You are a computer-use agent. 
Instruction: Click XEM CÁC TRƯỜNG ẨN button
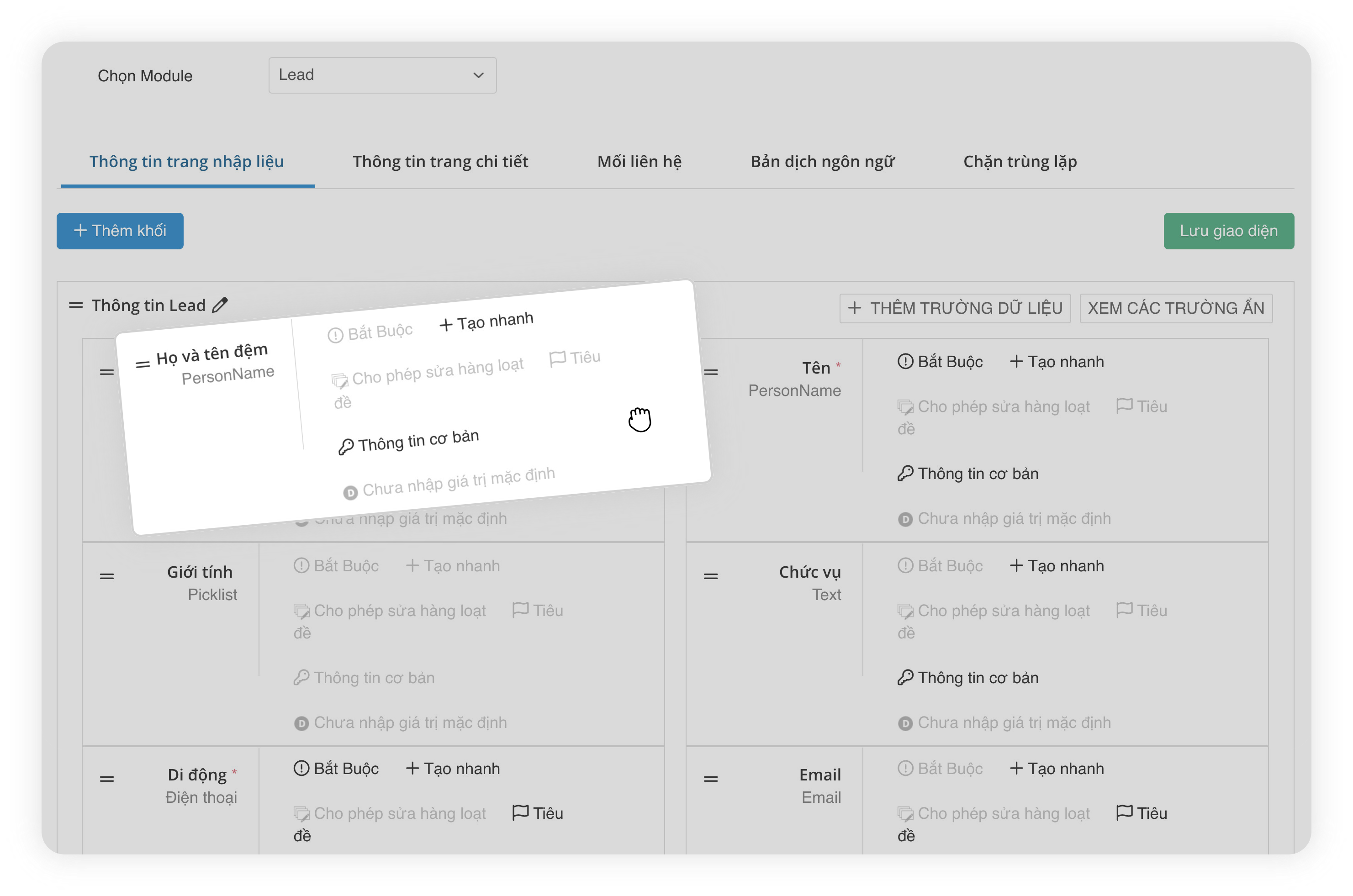1176,309
